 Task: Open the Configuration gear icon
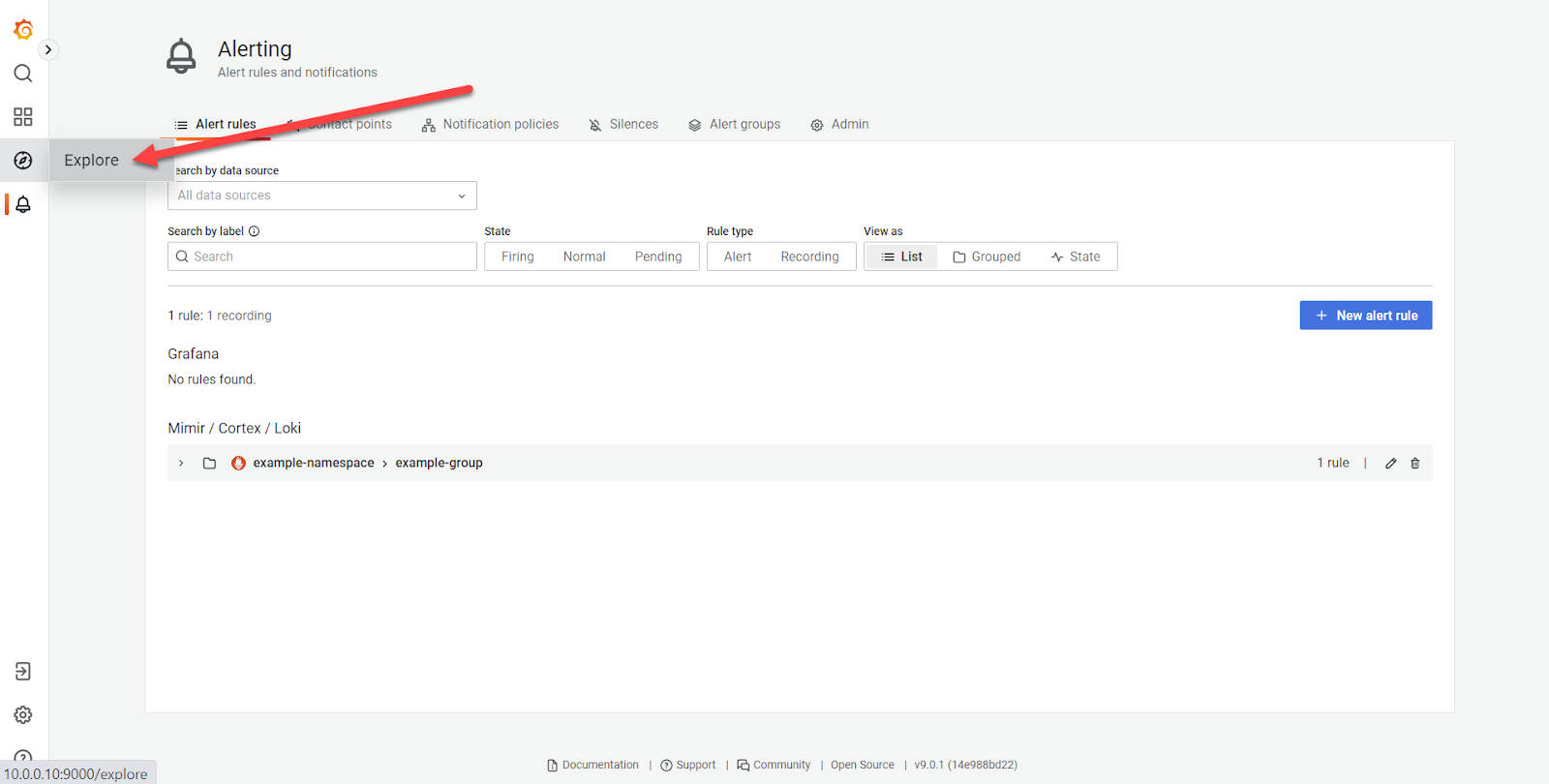(x=23, y=715)
